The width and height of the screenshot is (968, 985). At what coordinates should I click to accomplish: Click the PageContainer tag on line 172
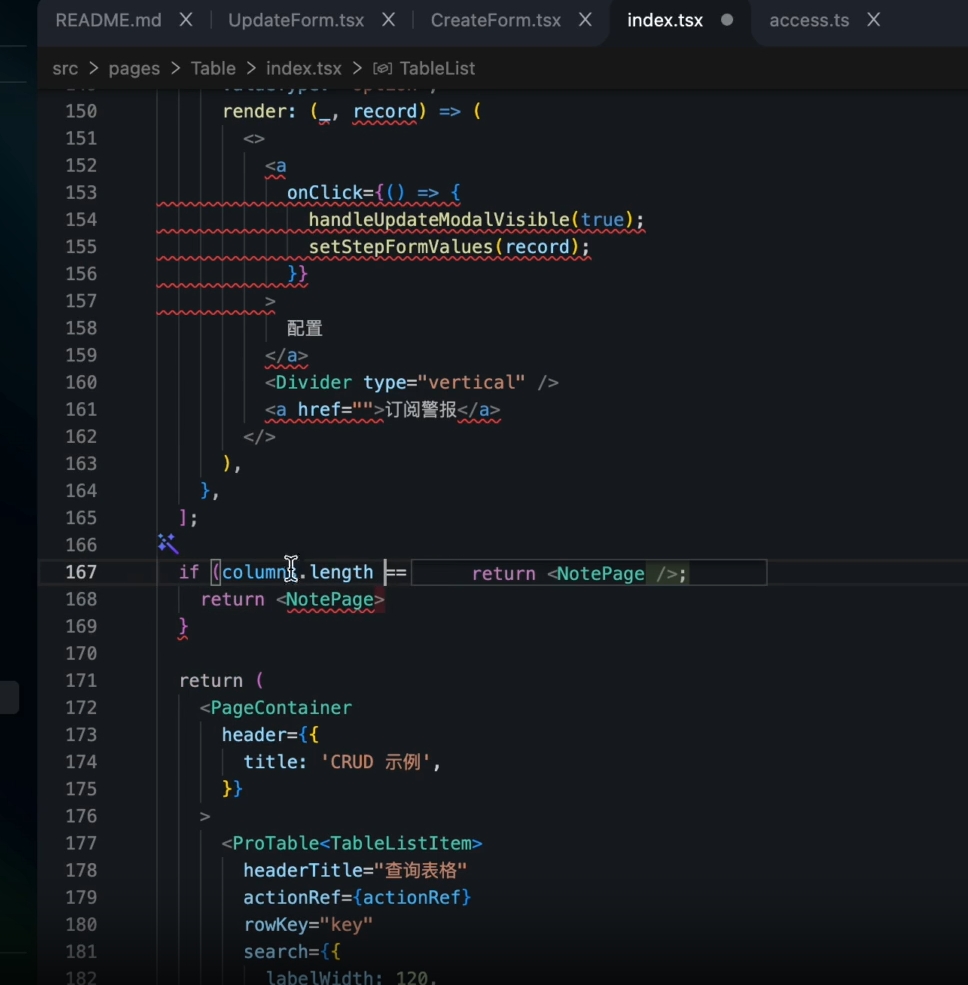coord(281,708)
